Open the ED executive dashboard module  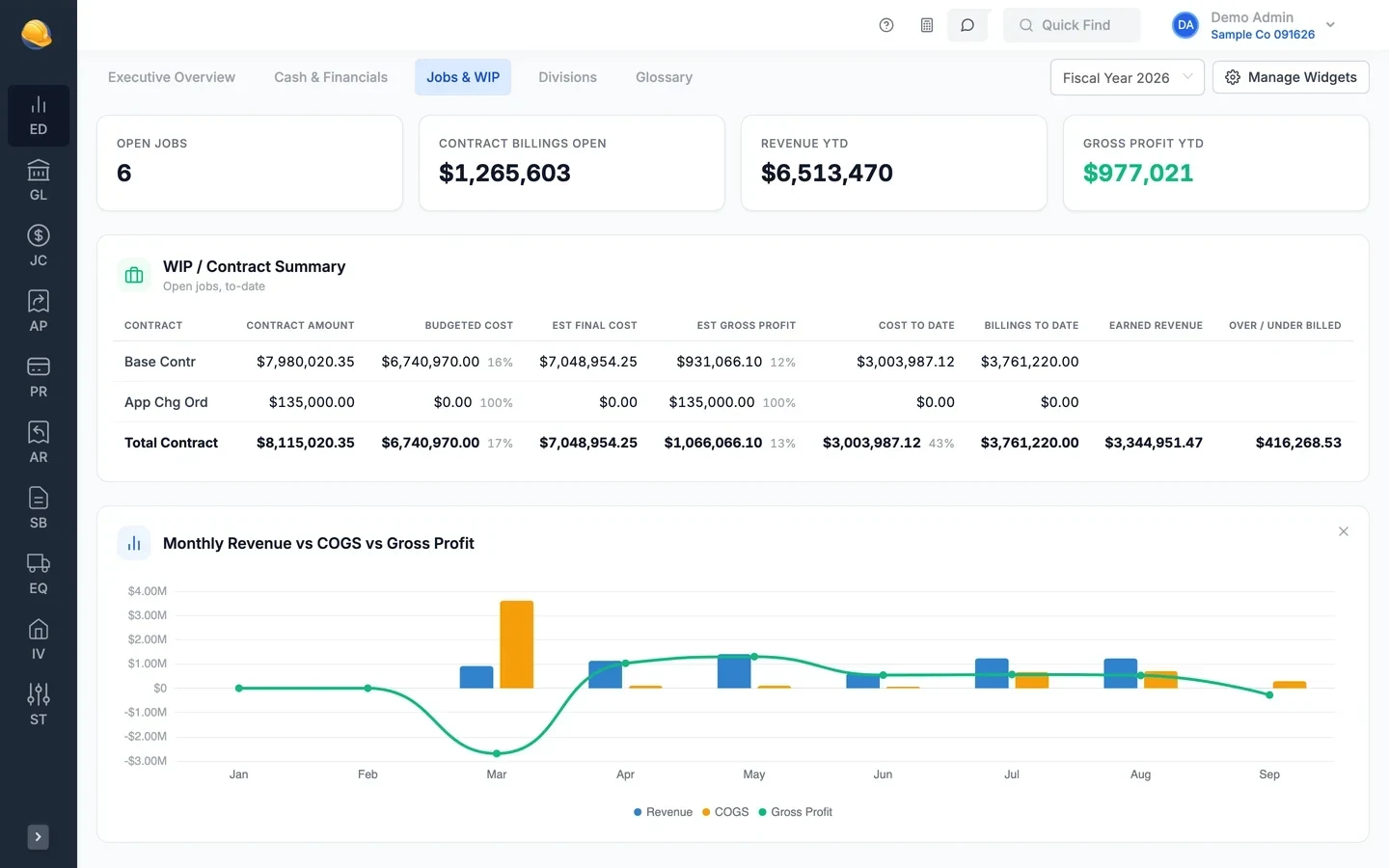pyautogui.click(x=39, y=116)
